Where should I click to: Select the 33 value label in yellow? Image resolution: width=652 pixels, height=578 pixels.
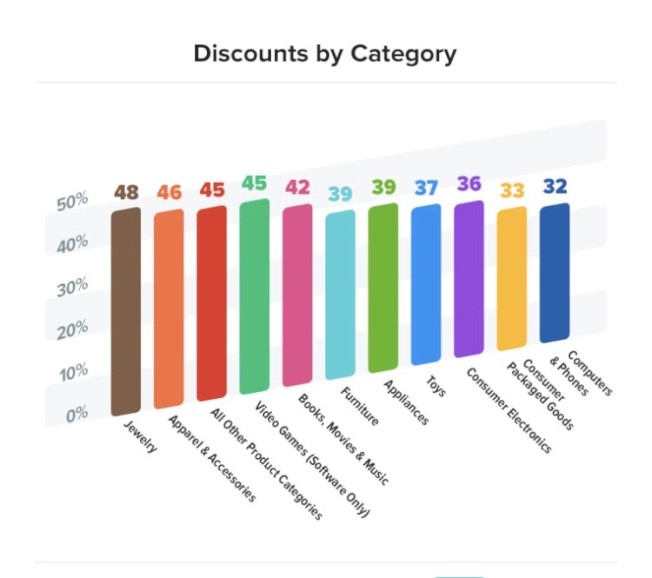tap(512, 190)
